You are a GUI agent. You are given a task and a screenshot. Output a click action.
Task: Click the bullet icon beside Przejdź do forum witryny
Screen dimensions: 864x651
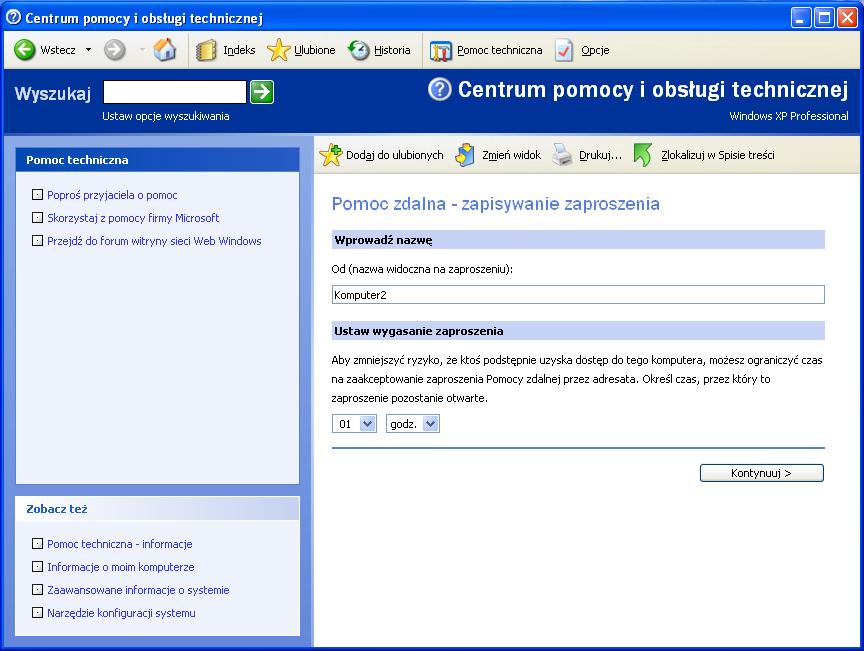pos(37,241)
